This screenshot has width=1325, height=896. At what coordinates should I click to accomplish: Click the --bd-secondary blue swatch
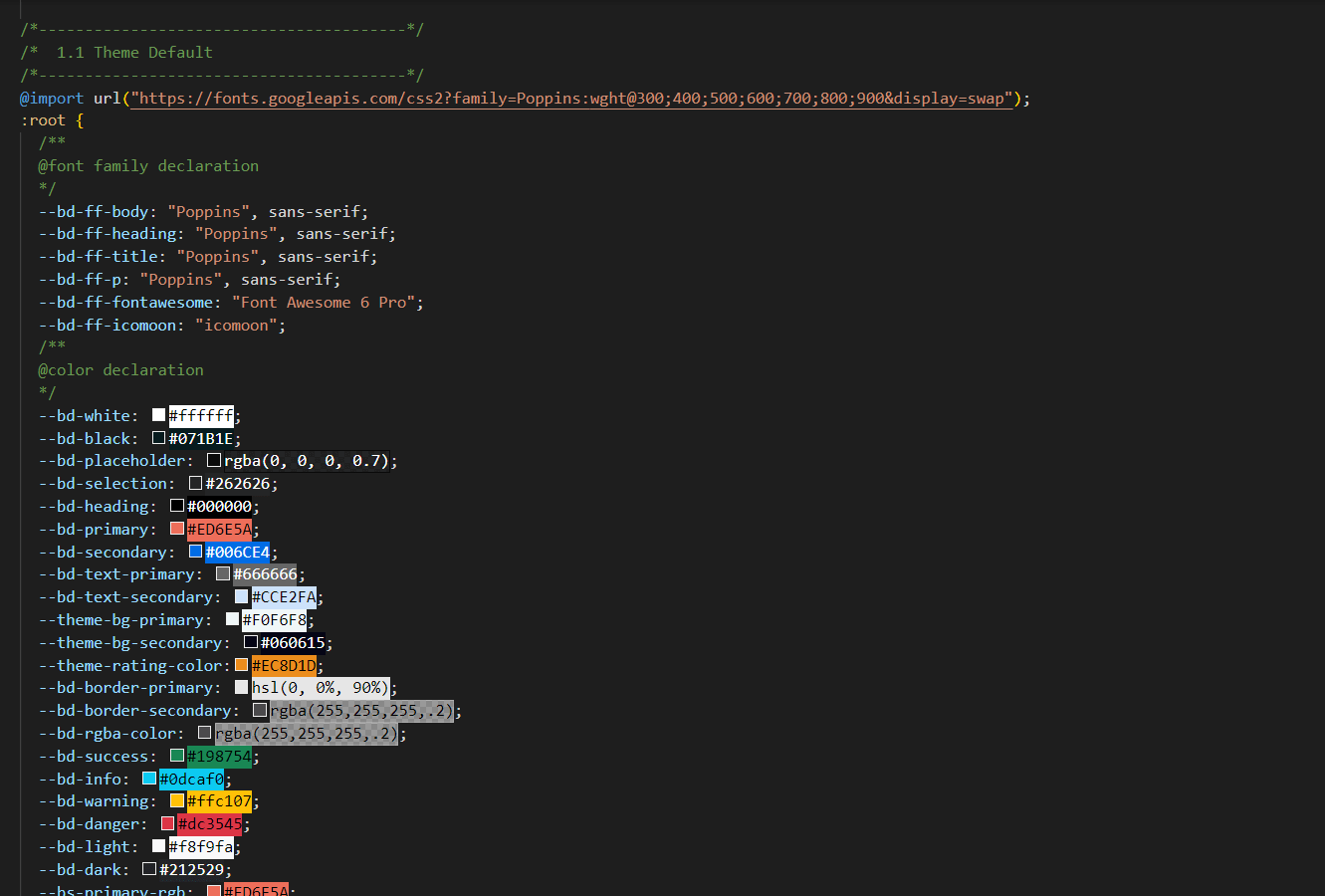(196, 552)
